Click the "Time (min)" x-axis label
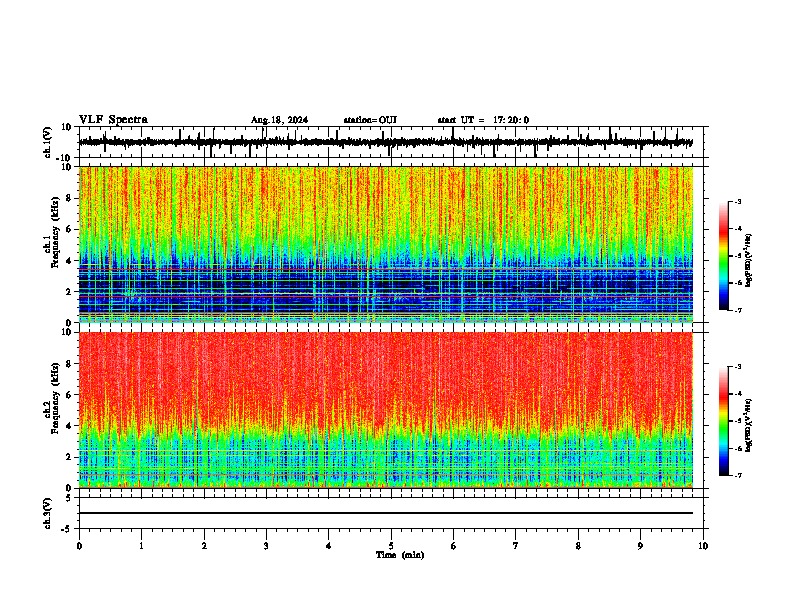792x612 pixels. (400, 555)
